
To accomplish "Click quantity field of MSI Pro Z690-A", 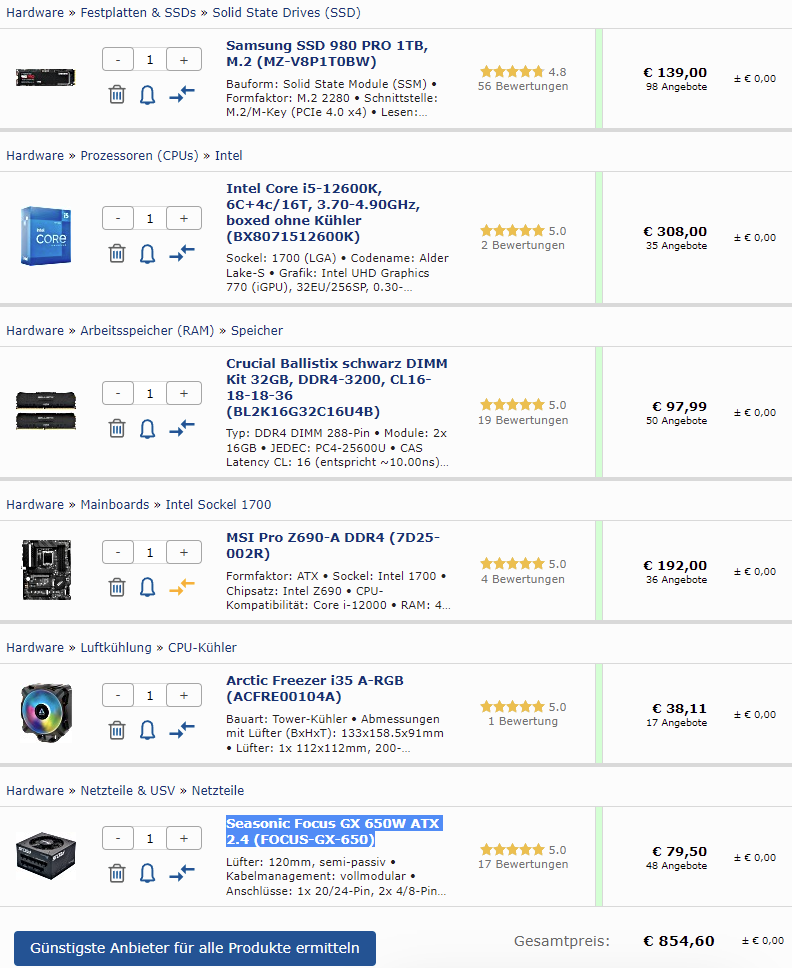I will point(150,553).
